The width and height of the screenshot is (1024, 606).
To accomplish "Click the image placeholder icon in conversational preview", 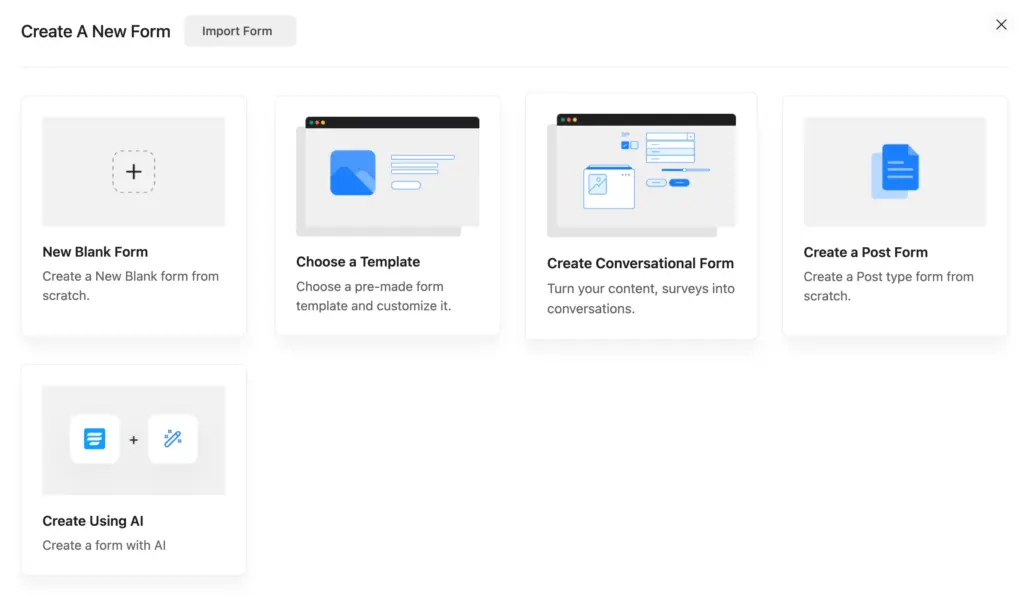I will pos(598,184).
